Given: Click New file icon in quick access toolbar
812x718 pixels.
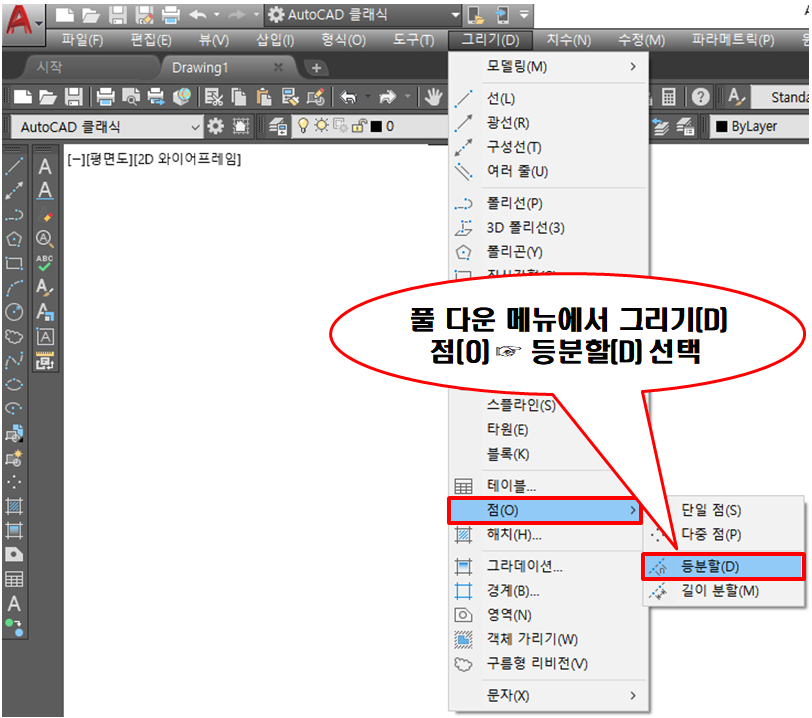Looking at the screenshot, I should [64, 15].
